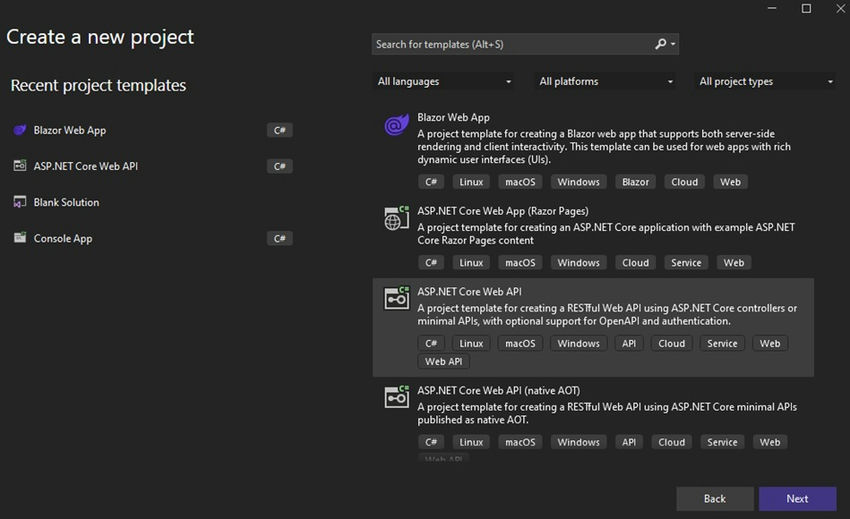Expand the All platforms filter
Image resolution: width=850 pixels, height=519 pixels.
tap(606, 82)
